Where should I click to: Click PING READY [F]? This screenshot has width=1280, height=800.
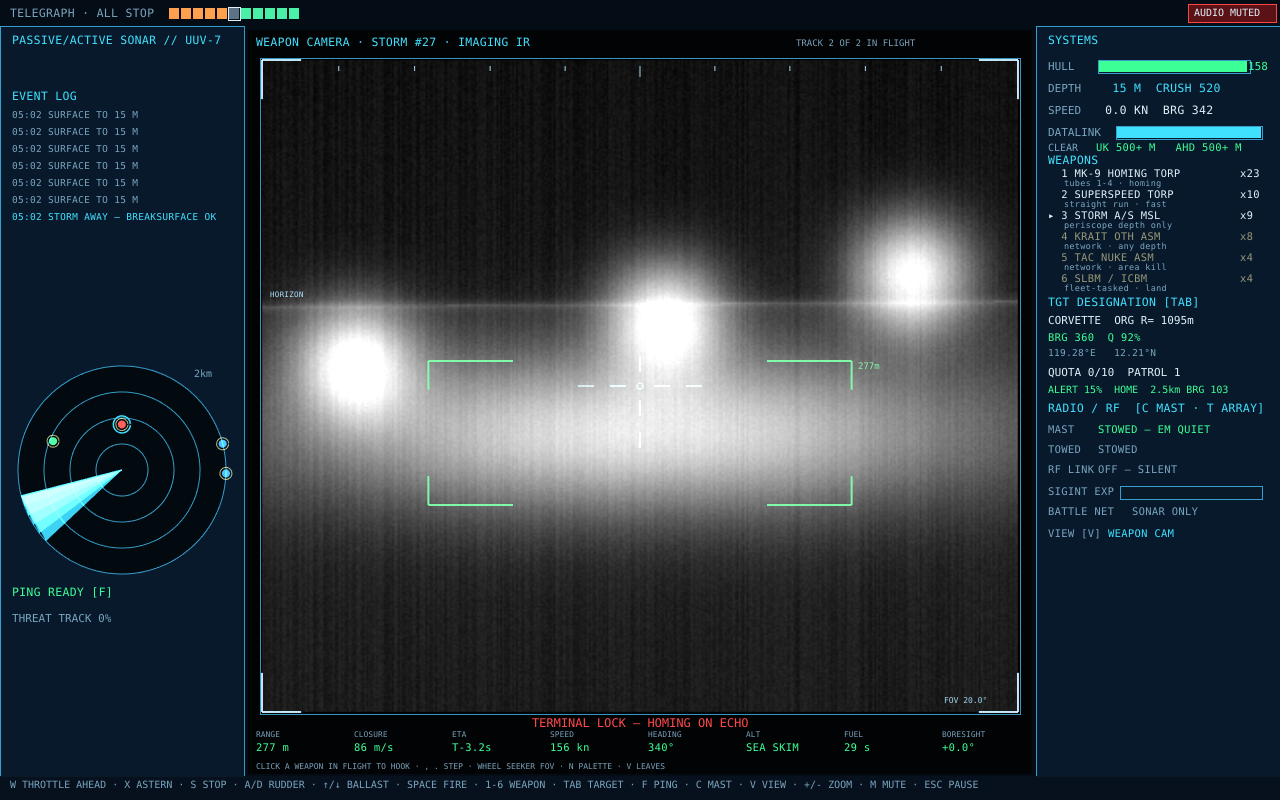point(62,592)
